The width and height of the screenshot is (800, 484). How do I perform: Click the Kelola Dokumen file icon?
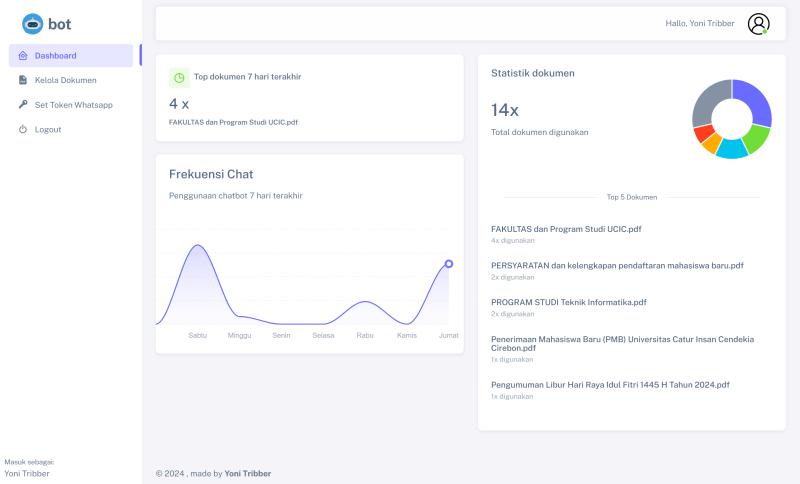23,80
